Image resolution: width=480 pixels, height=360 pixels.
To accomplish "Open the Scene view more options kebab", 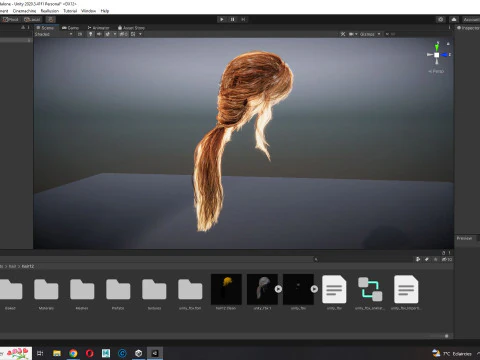I will coord(449,28).
